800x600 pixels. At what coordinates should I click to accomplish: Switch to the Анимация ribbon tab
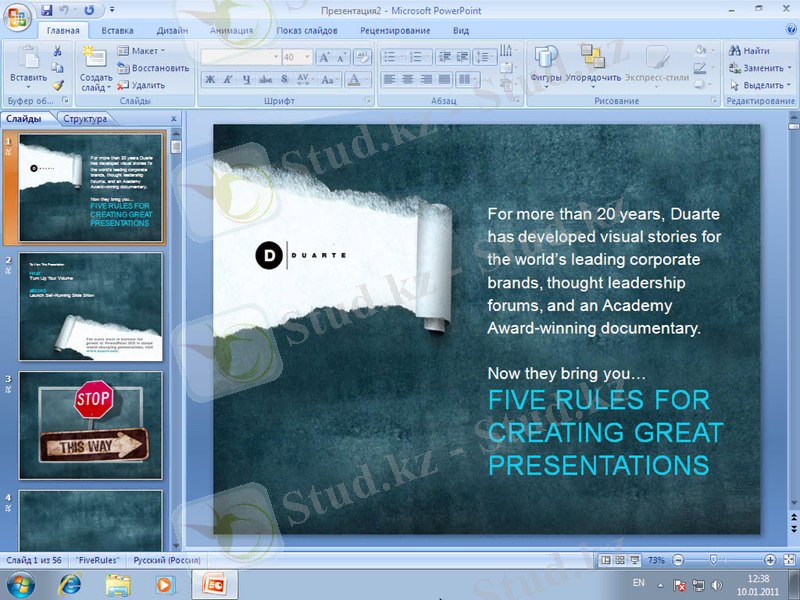click(x=230, y=30)
